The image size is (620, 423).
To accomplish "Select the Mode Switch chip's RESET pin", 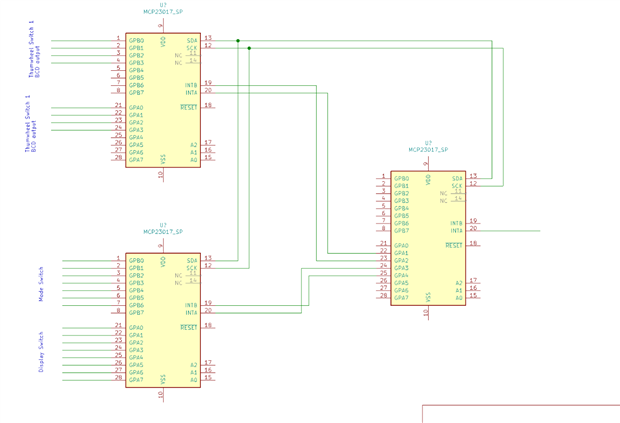I will coord(208,327).
